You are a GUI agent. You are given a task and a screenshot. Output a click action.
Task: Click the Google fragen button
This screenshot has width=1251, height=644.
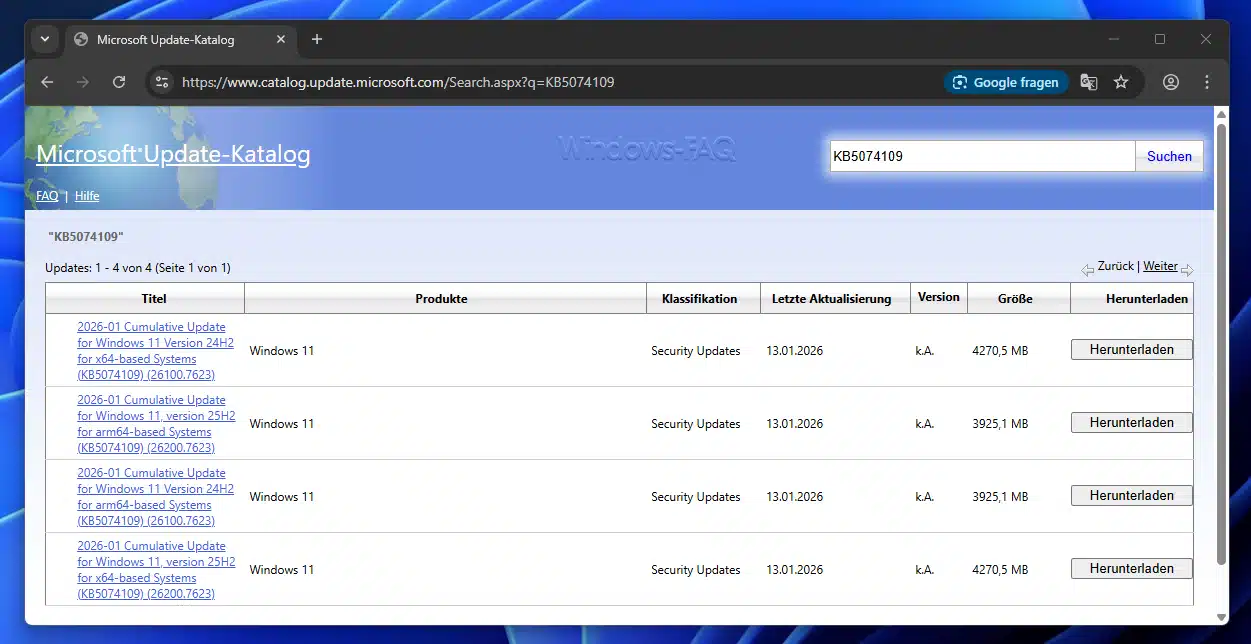click(x=1006, y=82)
